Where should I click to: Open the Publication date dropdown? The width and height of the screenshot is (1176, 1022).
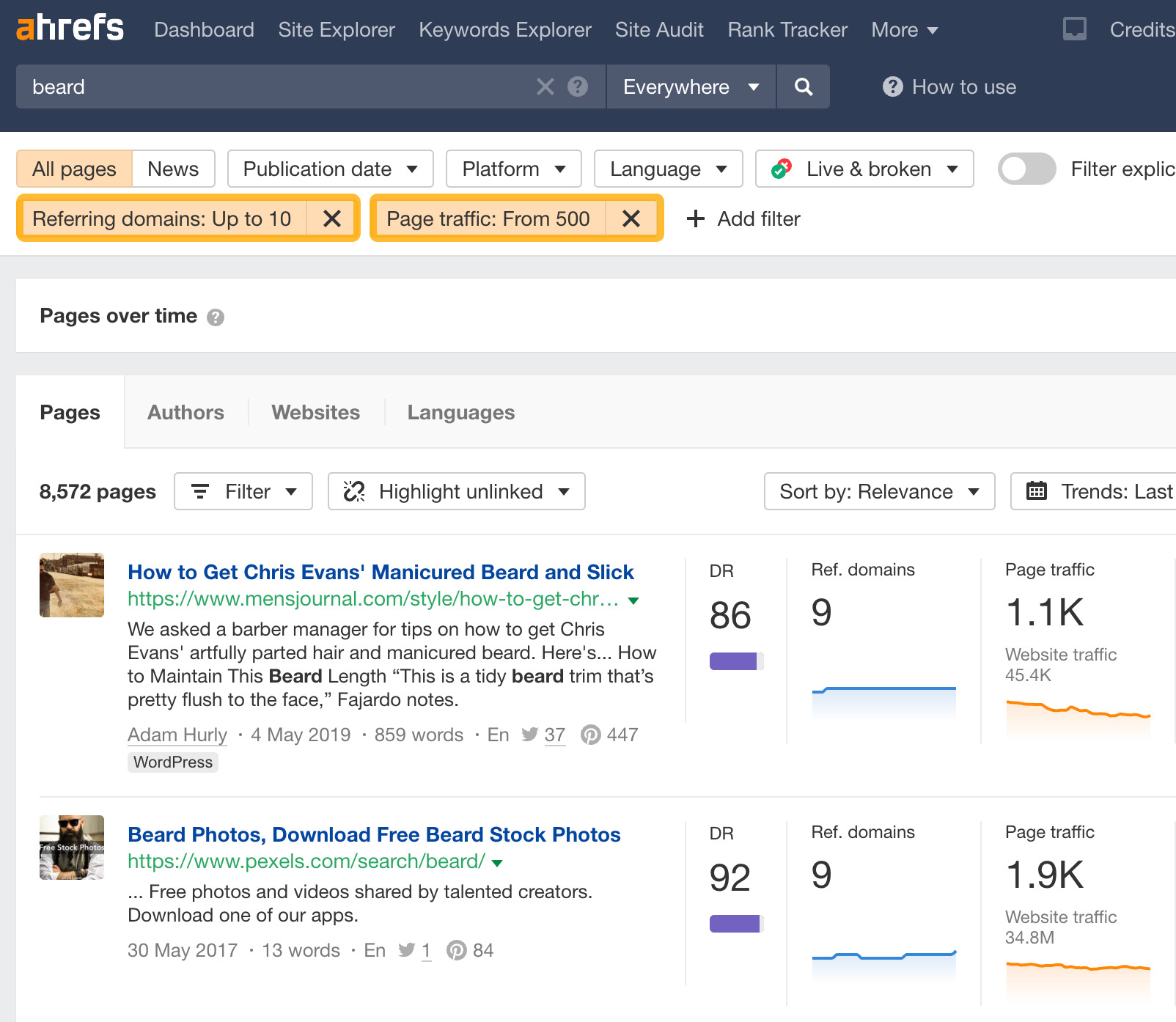pyautogui.click(x=330, y=169)
